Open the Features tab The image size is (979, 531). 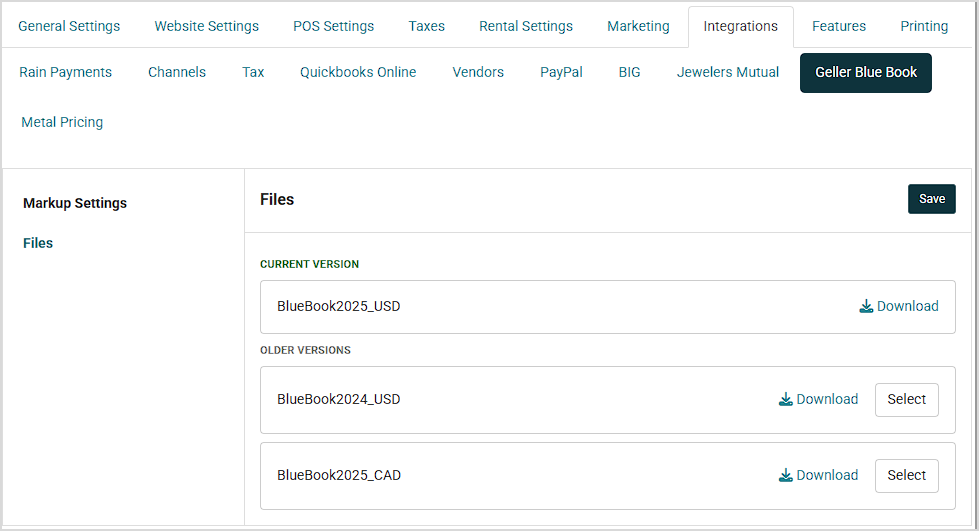(x=839, y=26)
